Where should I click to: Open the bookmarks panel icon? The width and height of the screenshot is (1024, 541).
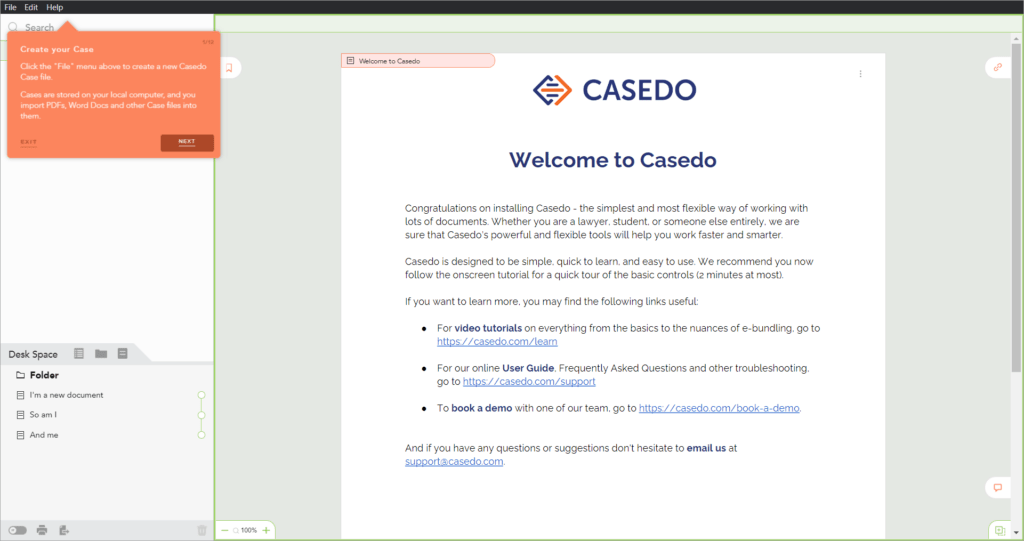point(229,67)
